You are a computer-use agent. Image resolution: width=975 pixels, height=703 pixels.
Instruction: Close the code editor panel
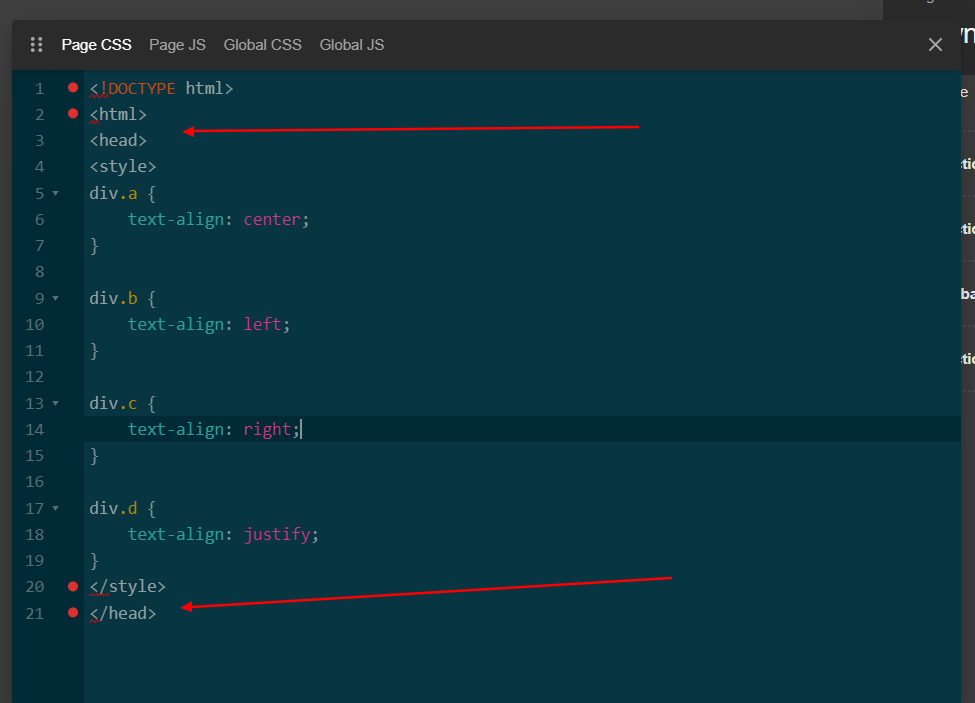click(x=935, y=45)
